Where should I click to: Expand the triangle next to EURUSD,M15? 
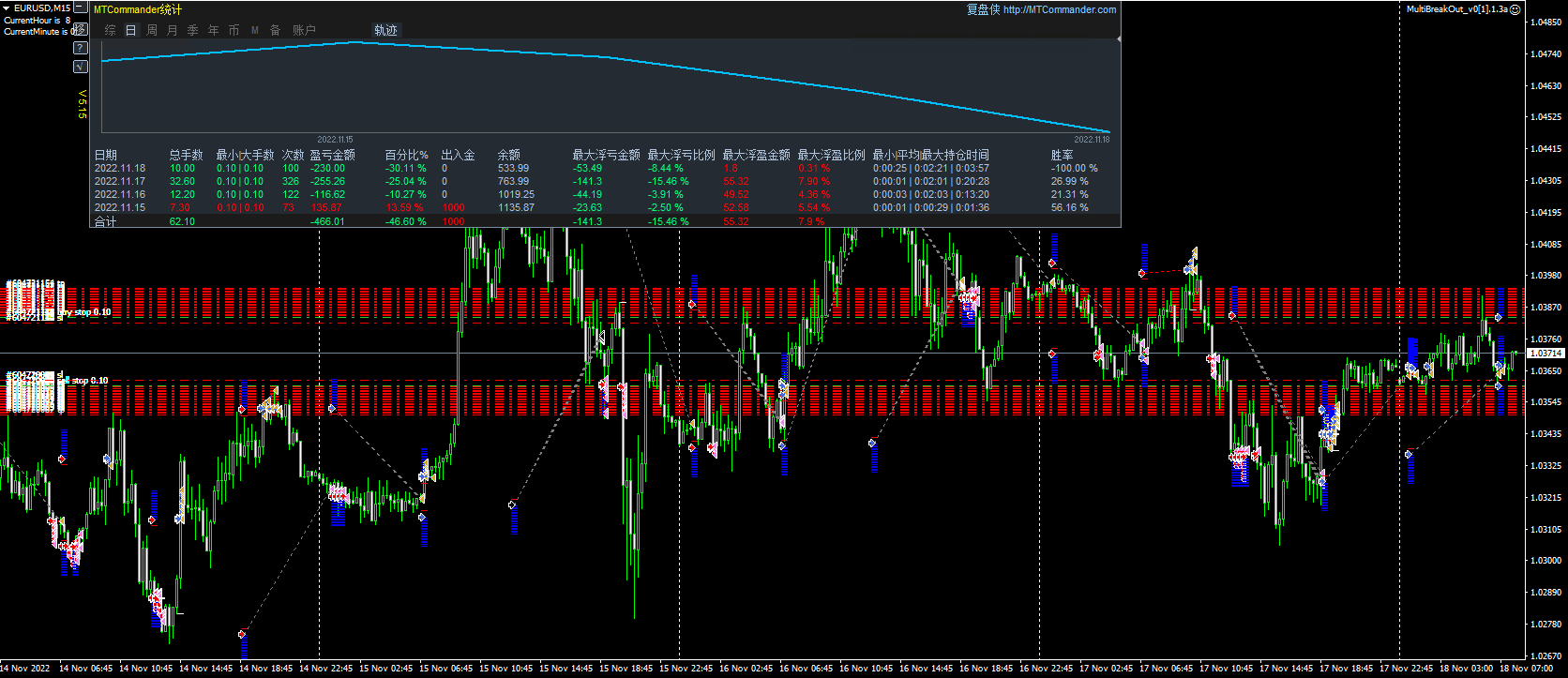click(x=7, y=8)
